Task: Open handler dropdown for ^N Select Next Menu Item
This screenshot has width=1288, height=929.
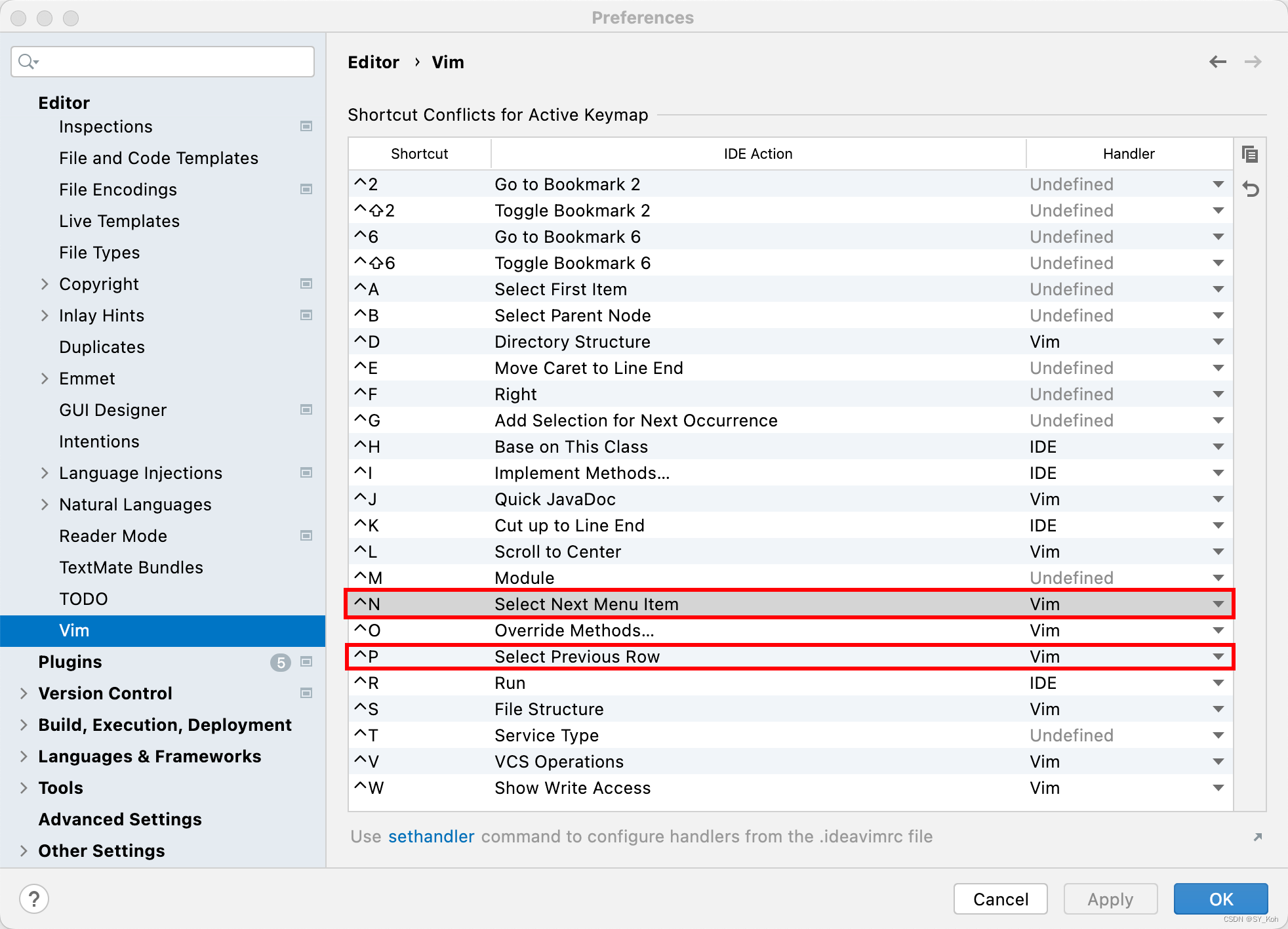Action: coord(1218,604)
